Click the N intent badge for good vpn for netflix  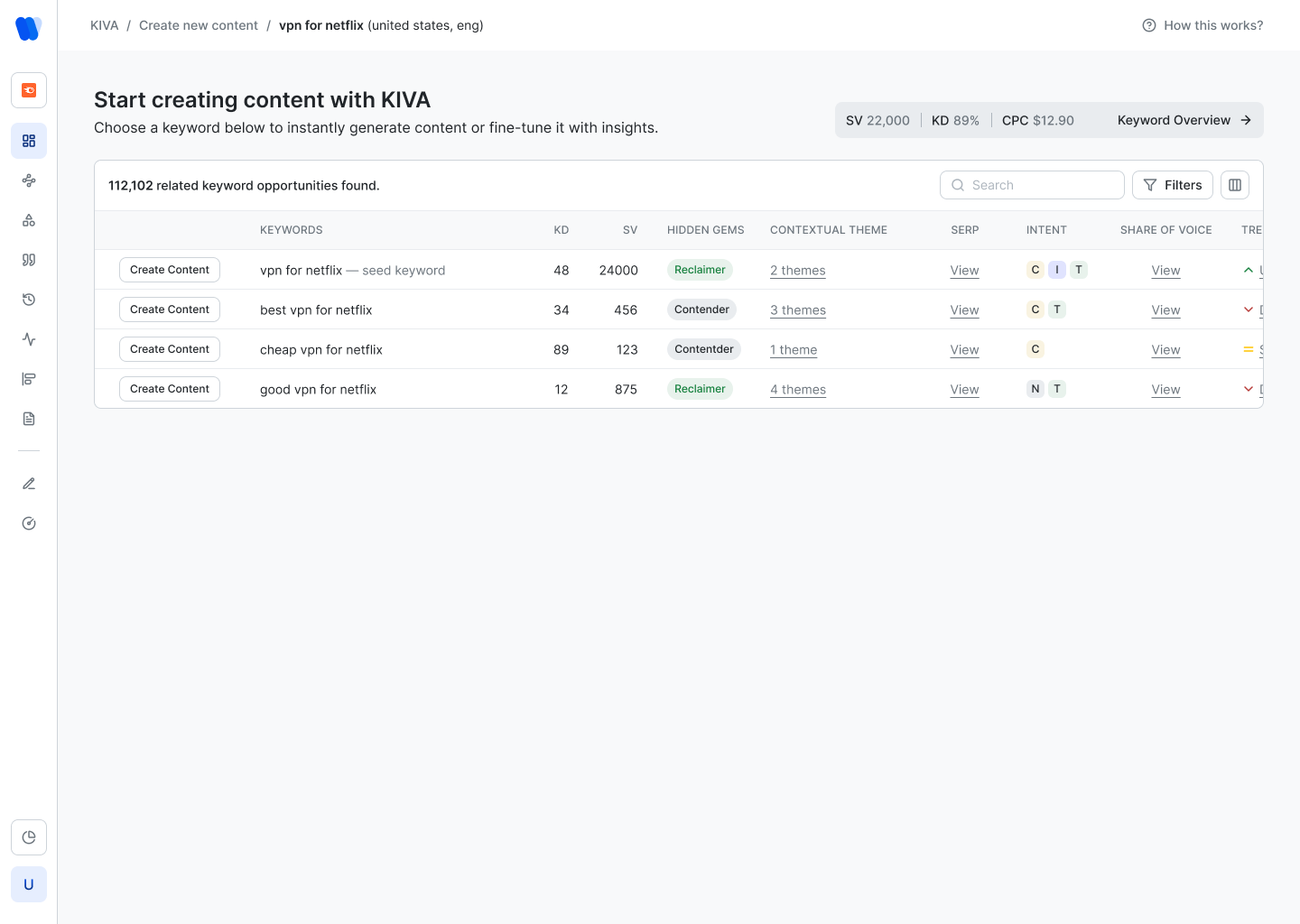(1035, 389)
